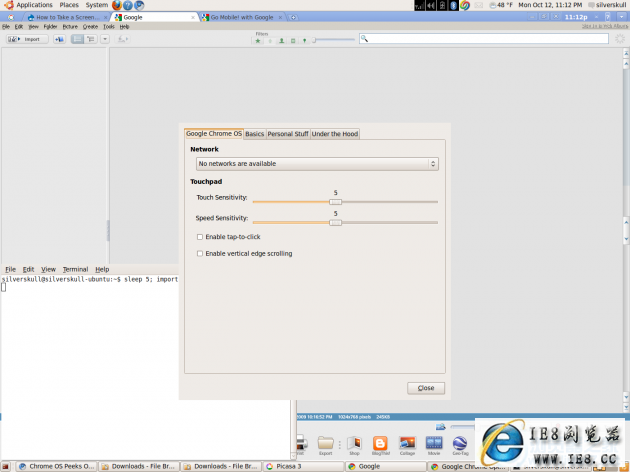630x472 pixels.
Task: Switch Picasa to flat folder view icon
Action: click(x=77, y=39)
